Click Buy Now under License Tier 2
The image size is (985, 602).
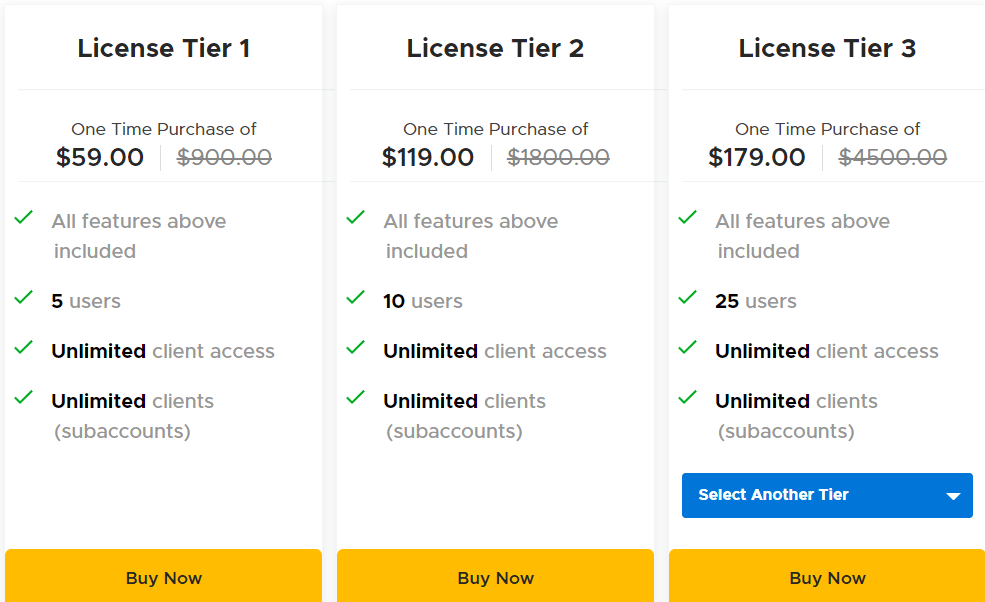point(495,578)
